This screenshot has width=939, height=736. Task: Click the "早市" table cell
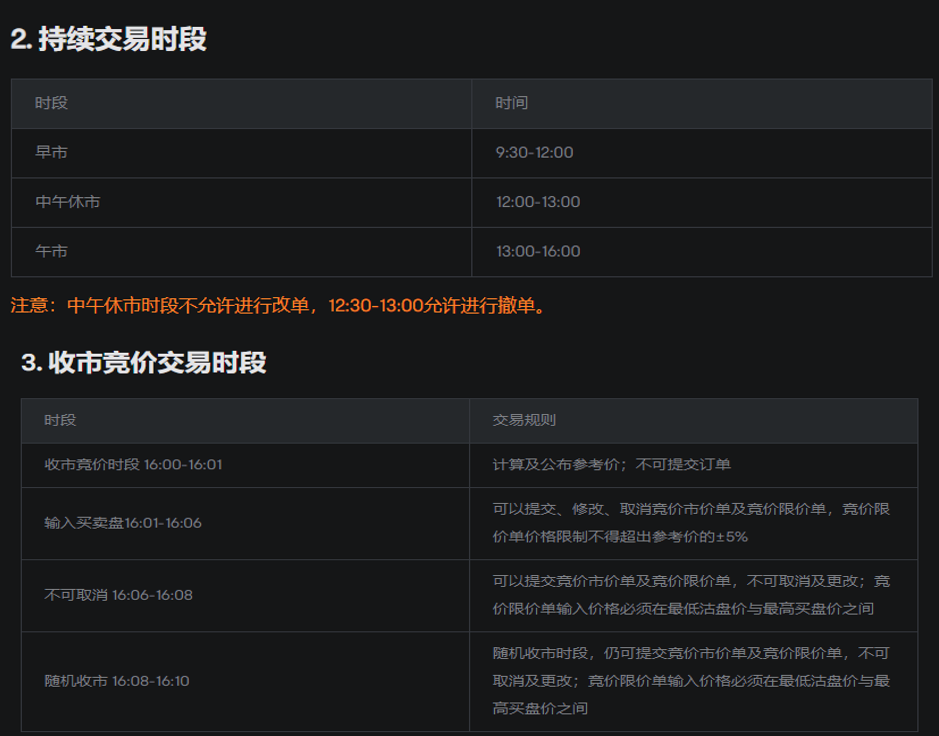pos(52,153)
